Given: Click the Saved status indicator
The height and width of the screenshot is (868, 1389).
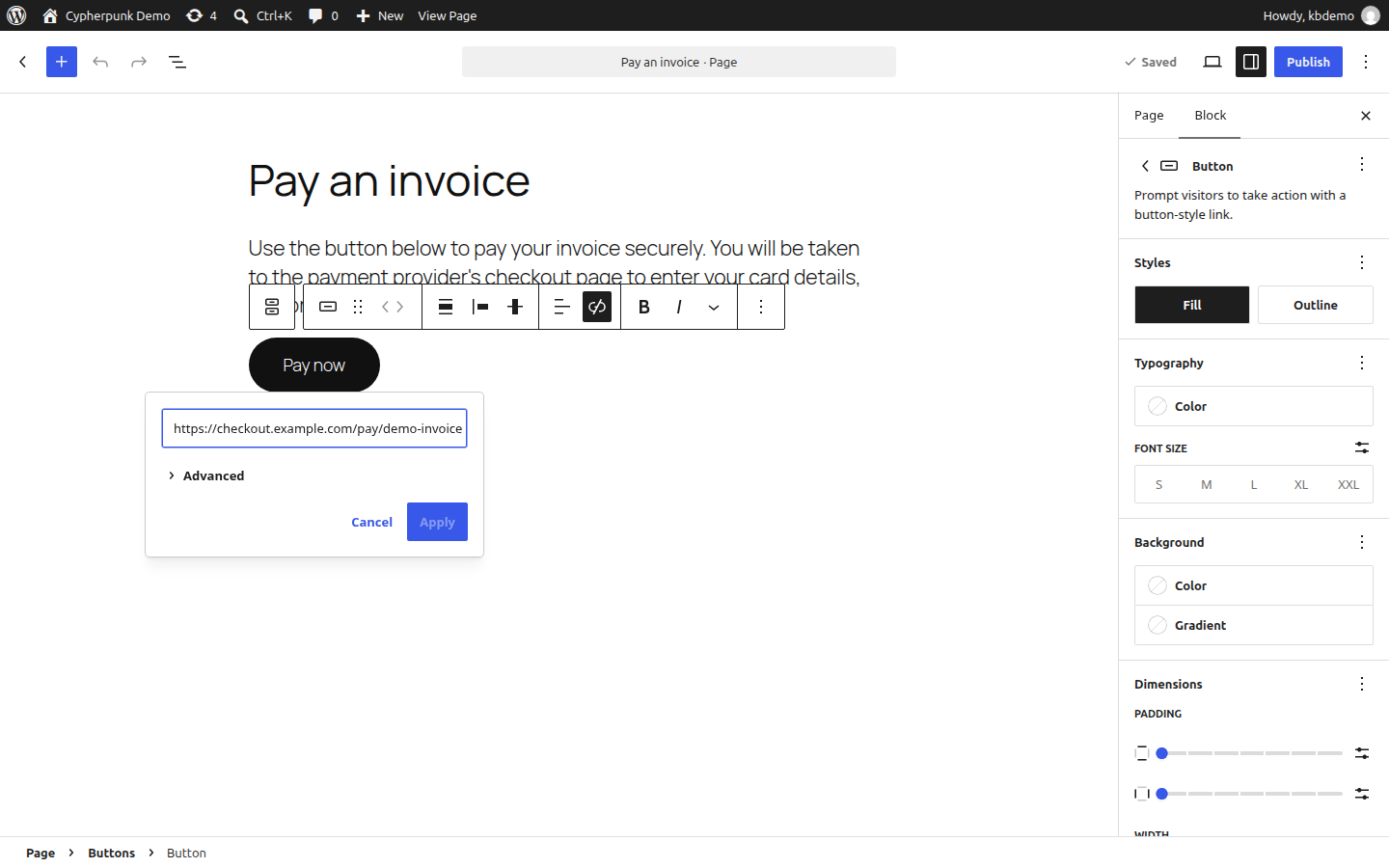Looking at the screenshot, I should [1150, 62].
